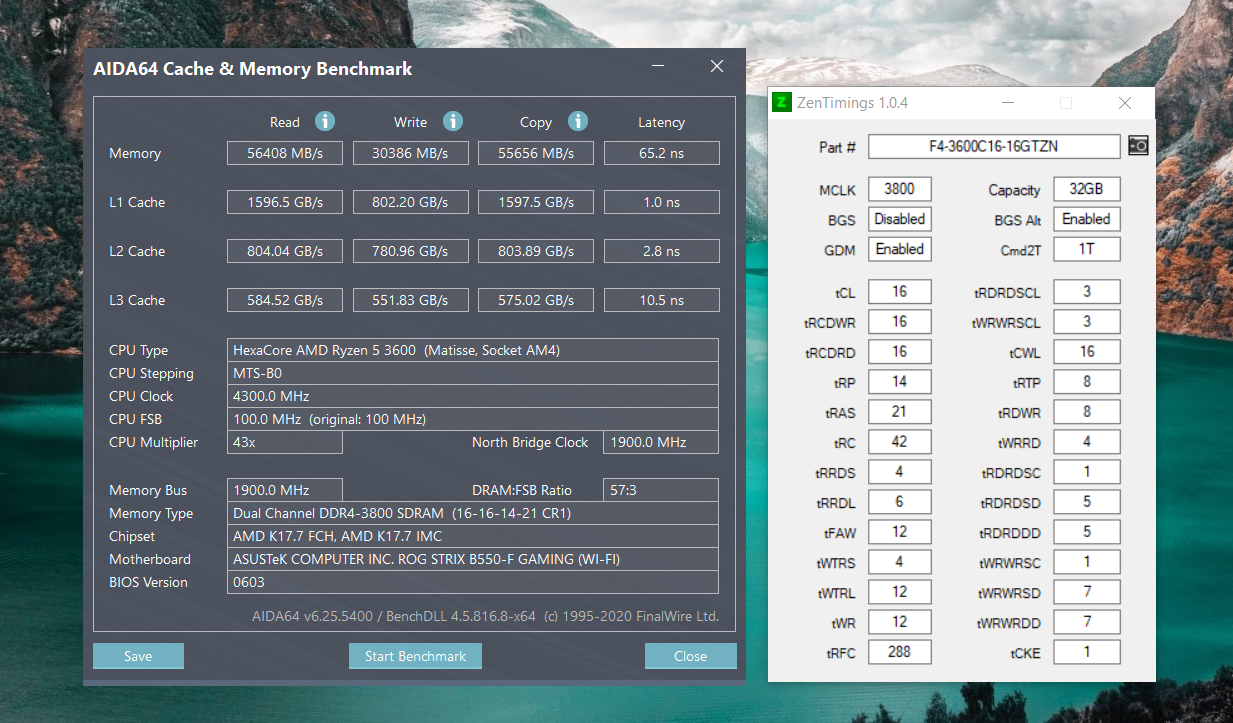Click the Write column info icon
The width and height of the screenshot is (1233, 723).
[x=452, y=121]
